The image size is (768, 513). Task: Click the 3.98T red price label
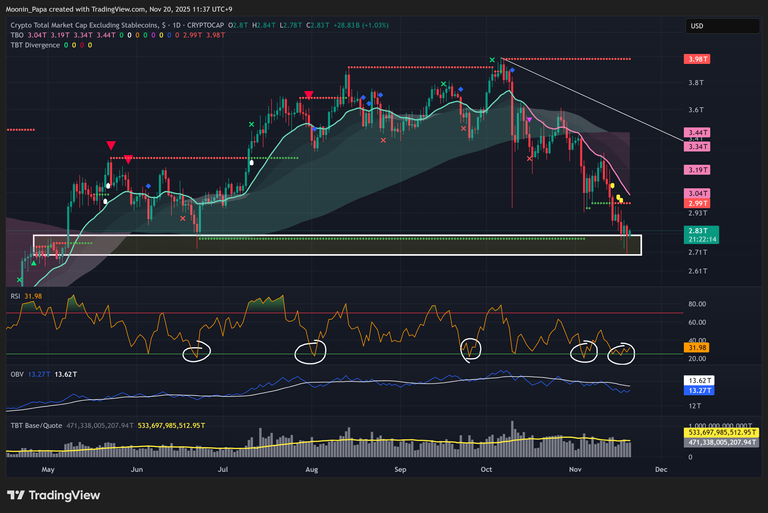(697, 60)
